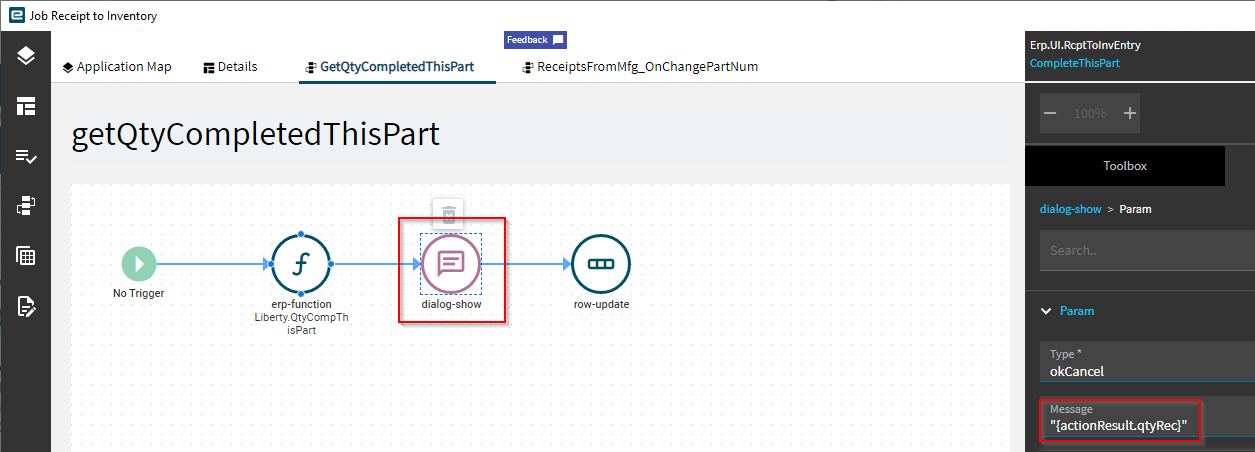Click the Feedback button
1255x452 pixels.
pyautogui.click(x=536, y=40)
